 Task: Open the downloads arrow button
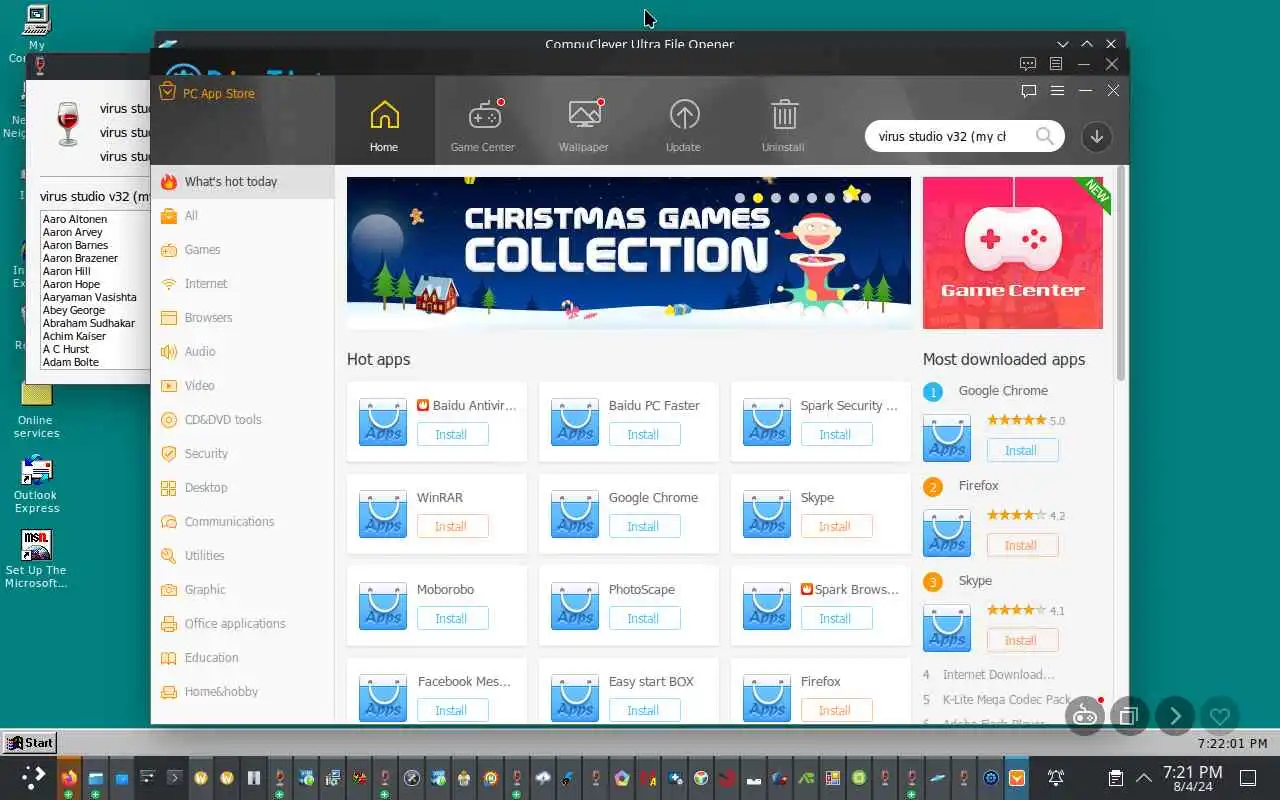tap(1097, 137)
